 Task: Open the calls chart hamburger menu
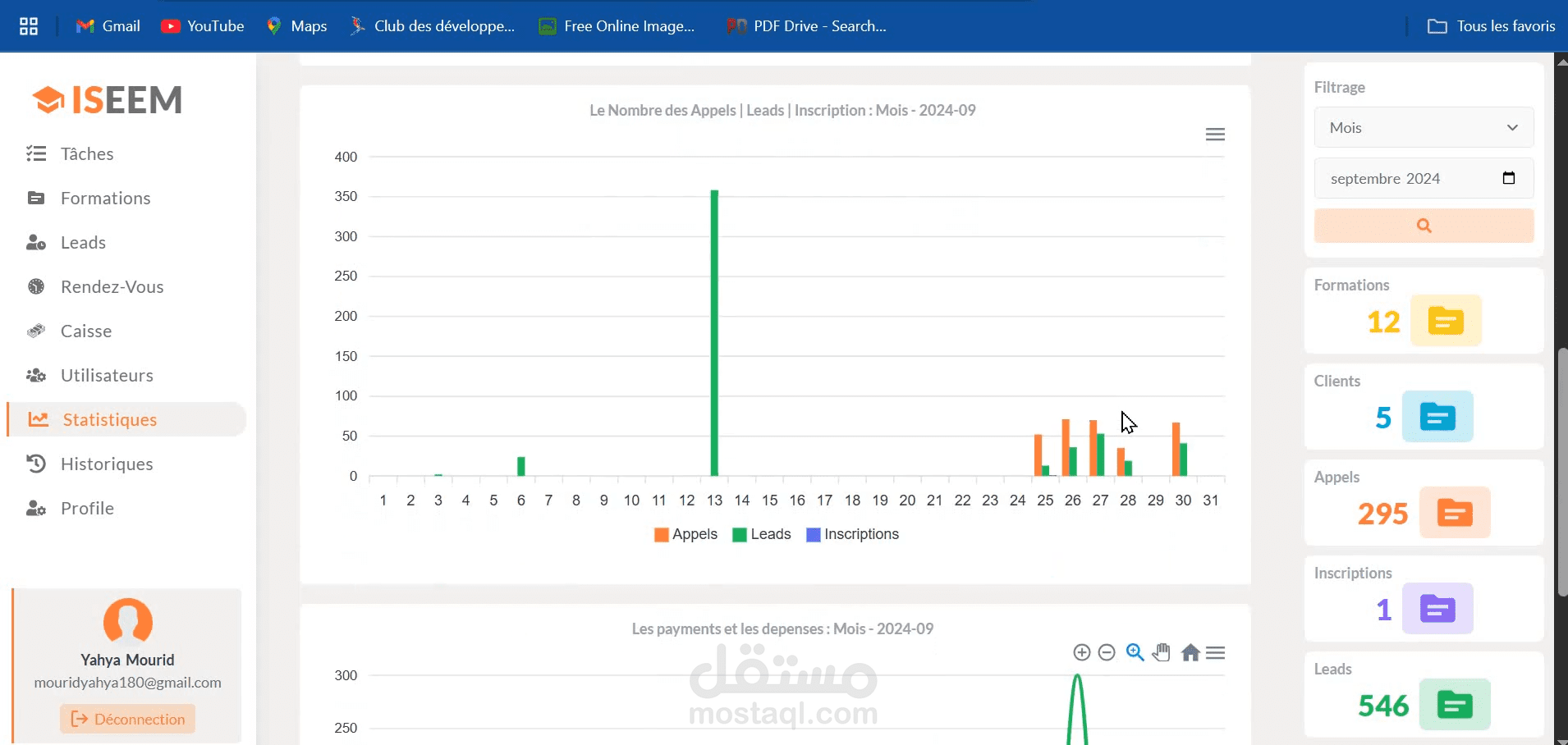pos(1215,135)
